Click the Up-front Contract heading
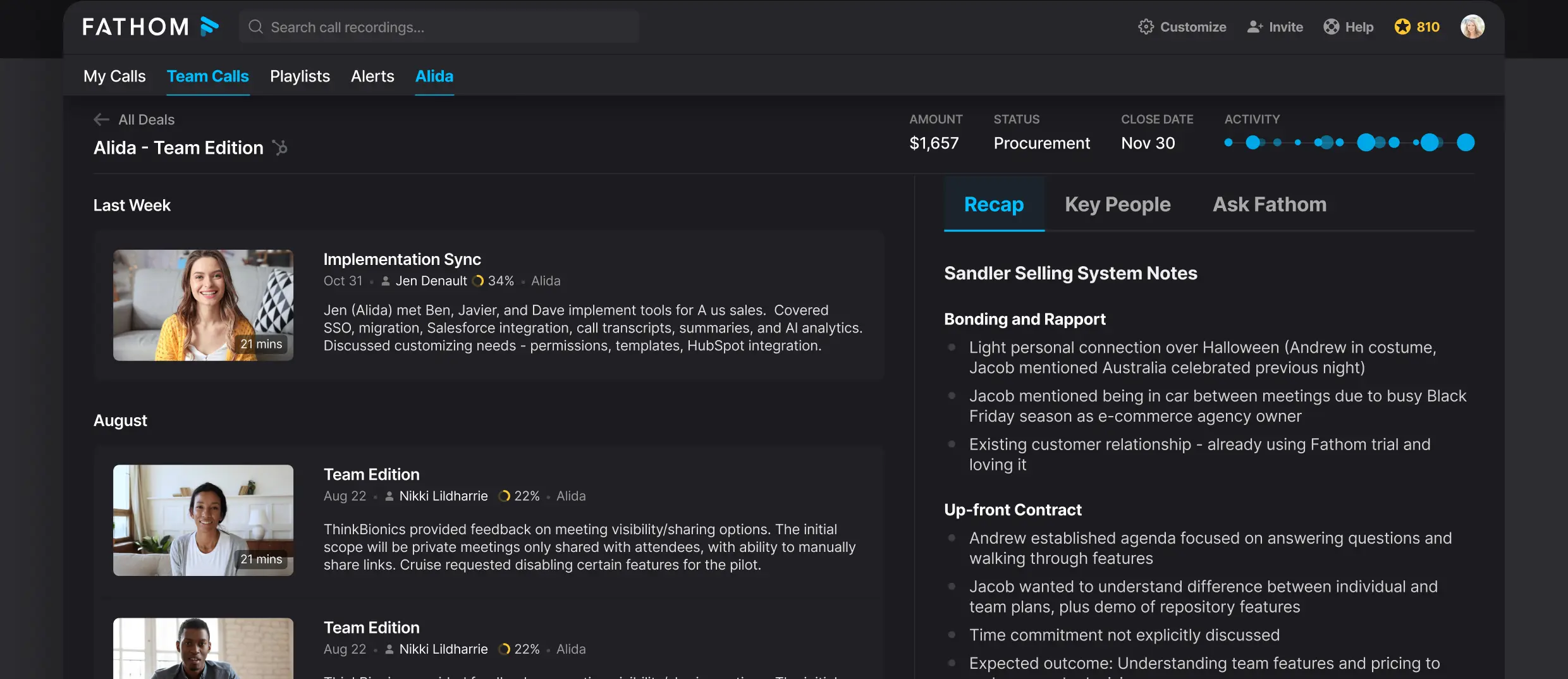The image size is (1568, 679). pyautogui.click(x=1013, y=510)
